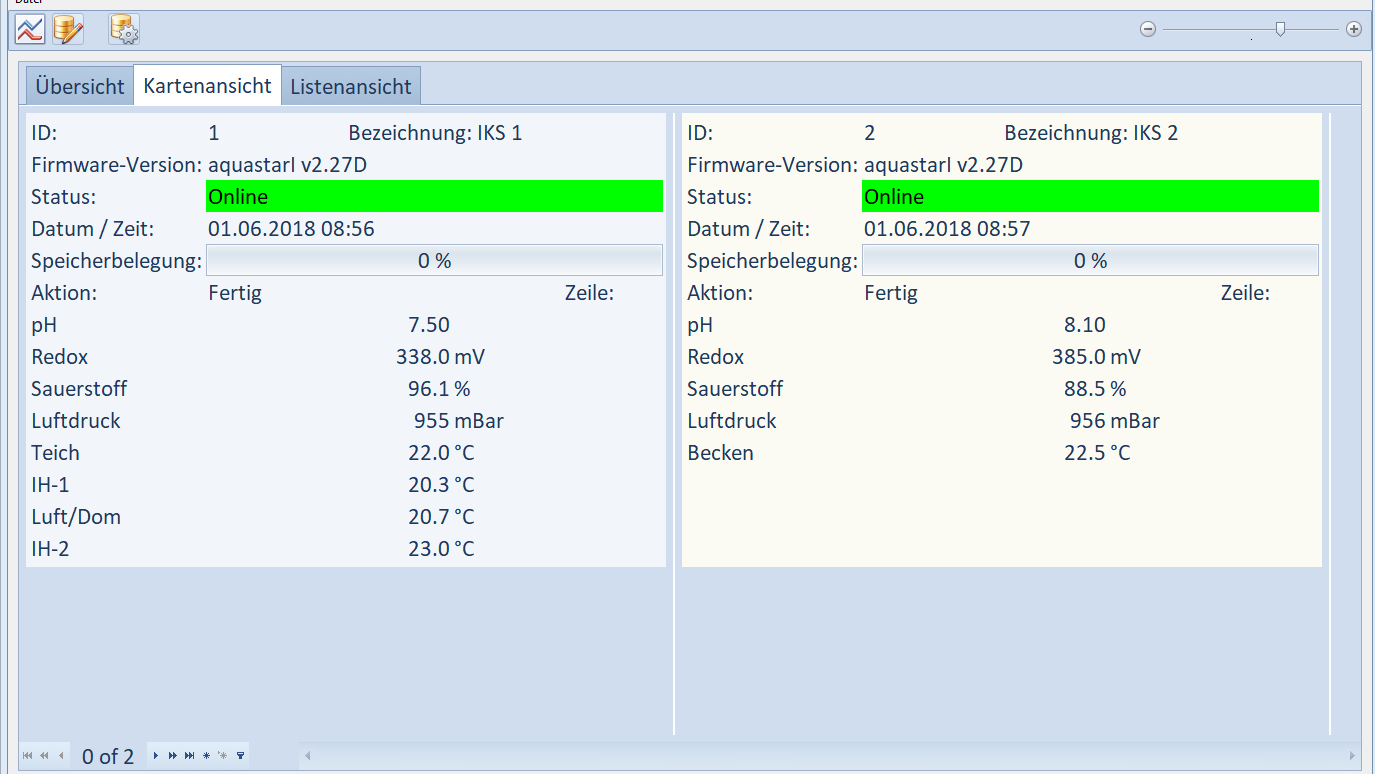Screen dimensions: 1375x774
Task: Click the navigator filter funnel icon
Action: pyautogui.click(x=240, y=756)
